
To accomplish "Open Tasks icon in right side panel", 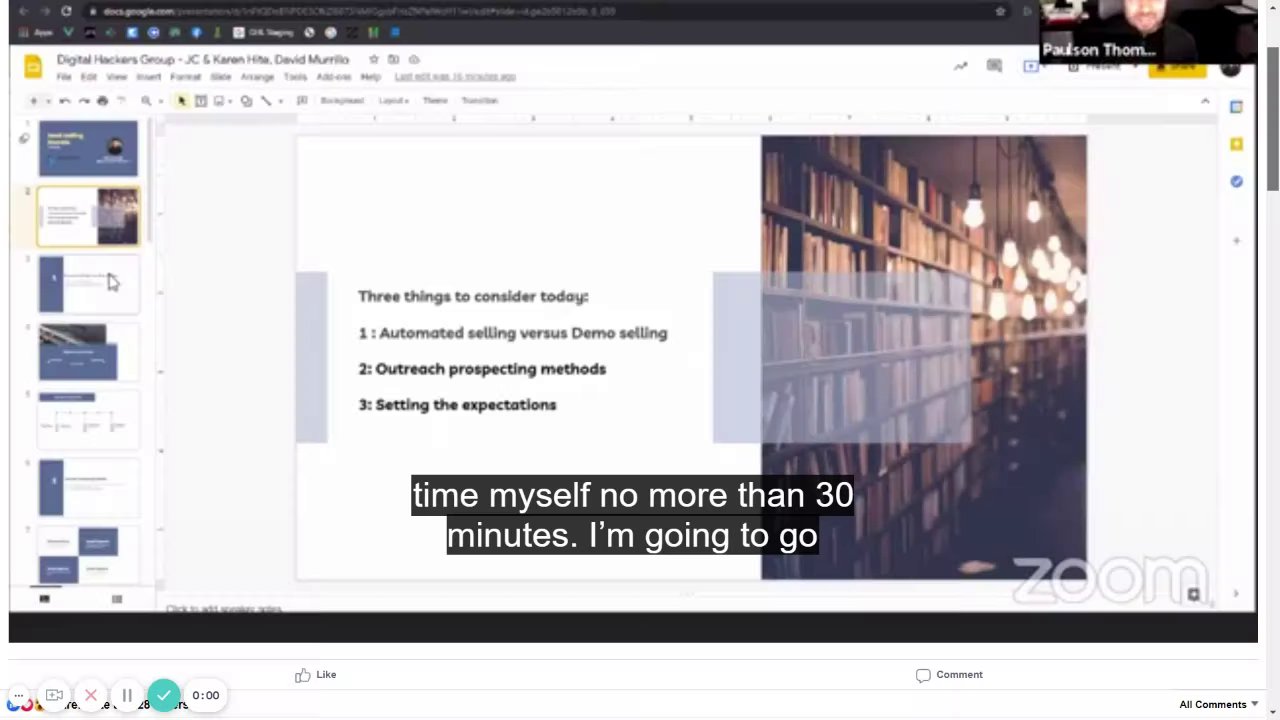I will [x=1237, y=181].
